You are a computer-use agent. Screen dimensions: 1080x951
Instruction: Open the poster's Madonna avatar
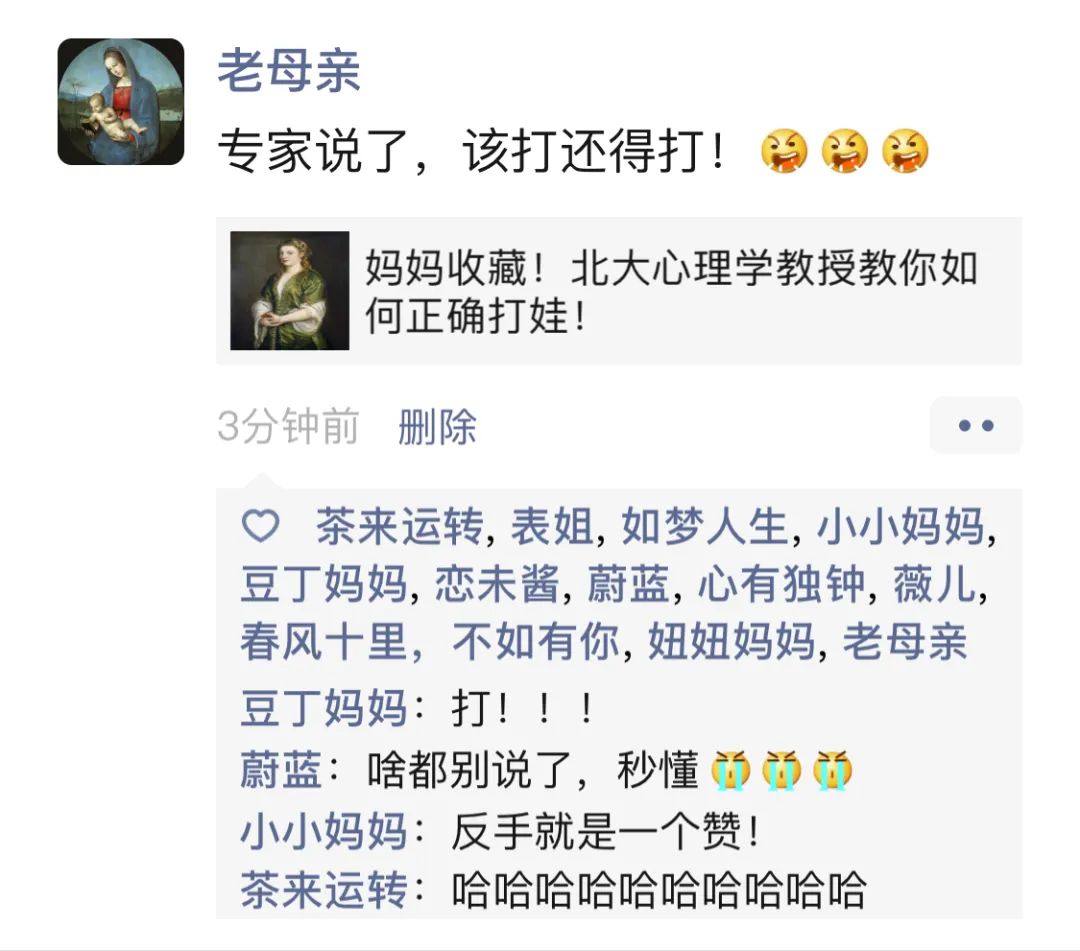pyautogui.click(x=121, y=101)
